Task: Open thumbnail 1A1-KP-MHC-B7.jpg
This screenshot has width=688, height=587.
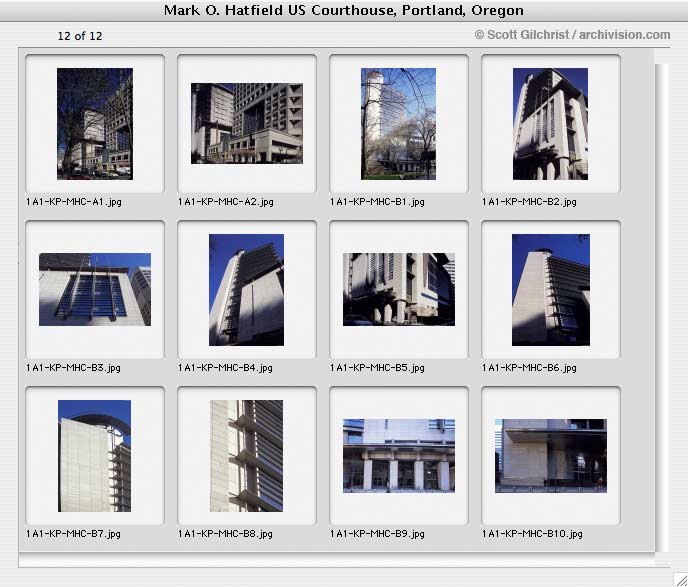Action: [94, 456]
